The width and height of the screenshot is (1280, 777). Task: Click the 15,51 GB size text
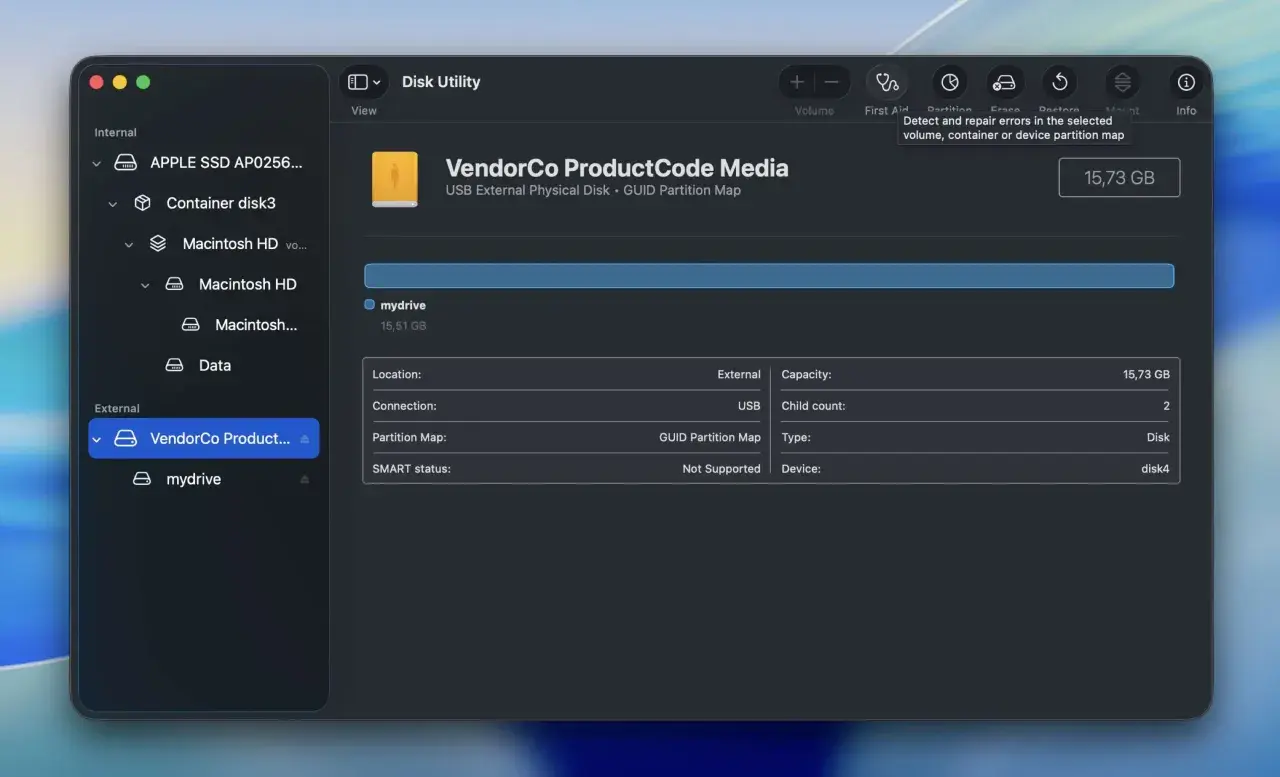click(x=403, y=326)
